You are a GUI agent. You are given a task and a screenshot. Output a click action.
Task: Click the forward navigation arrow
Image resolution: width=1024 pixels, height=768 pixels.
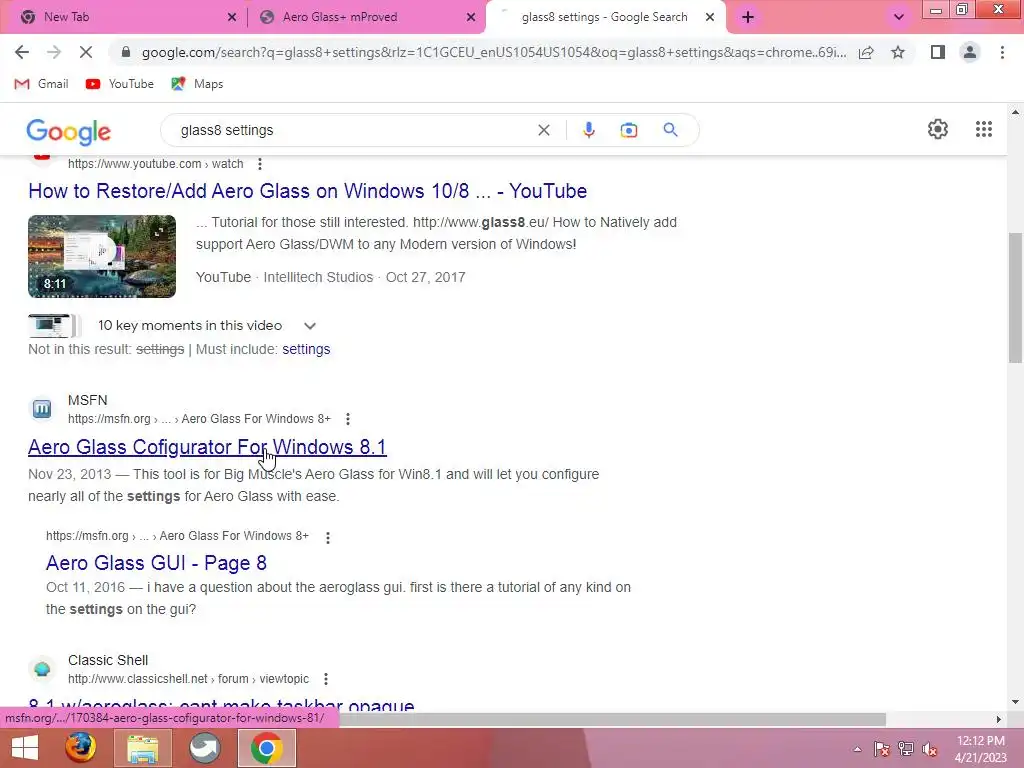tap(54, 52)
